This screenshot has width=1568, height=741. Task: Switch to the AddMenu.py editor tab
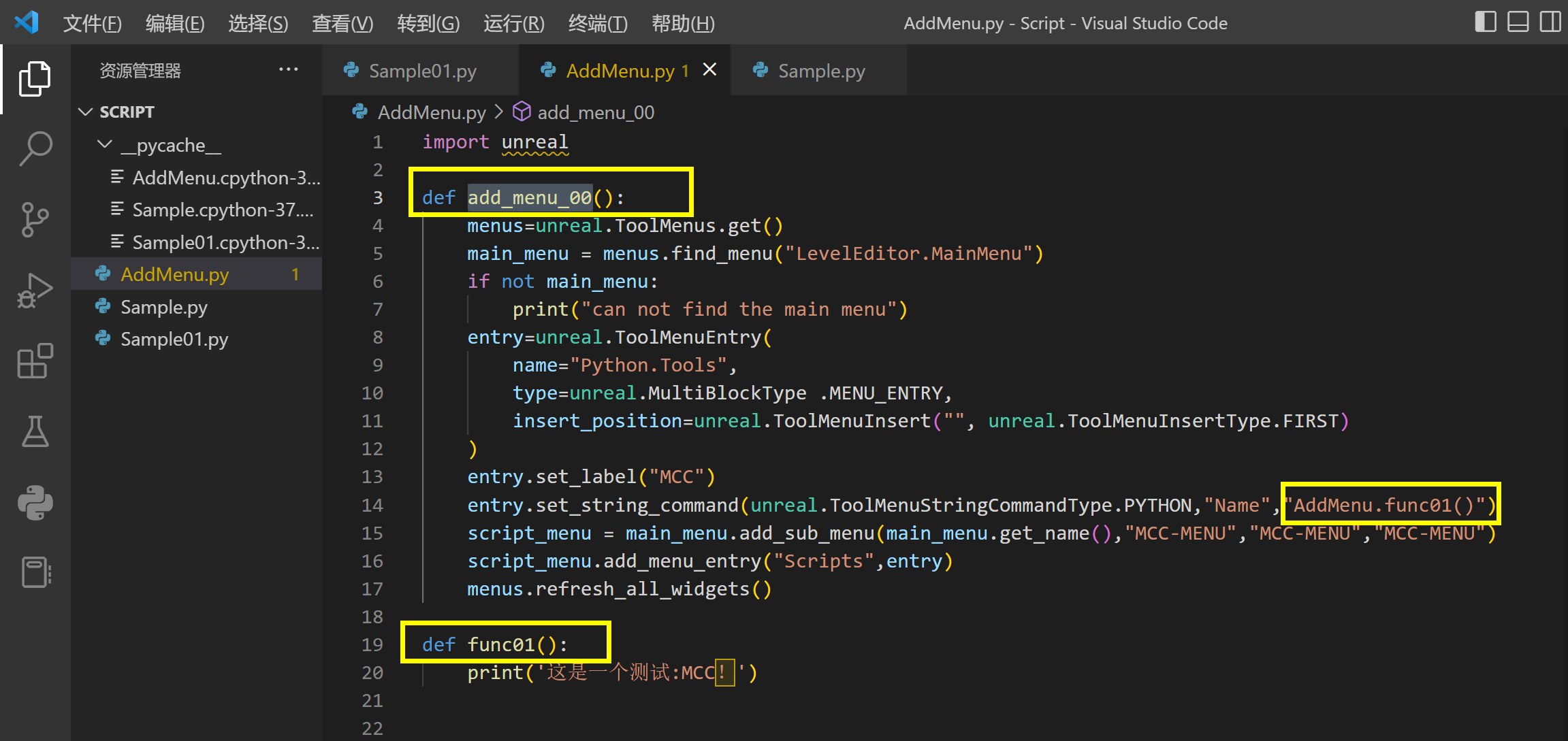pyautogui.click(x=624, y=70)
